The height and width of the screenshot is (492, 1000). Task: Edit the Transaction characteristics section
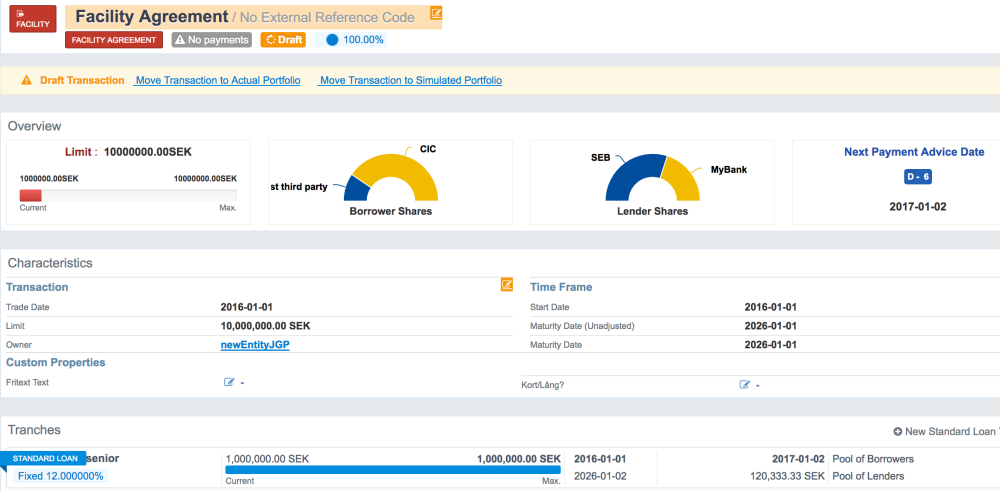[507, 285]
